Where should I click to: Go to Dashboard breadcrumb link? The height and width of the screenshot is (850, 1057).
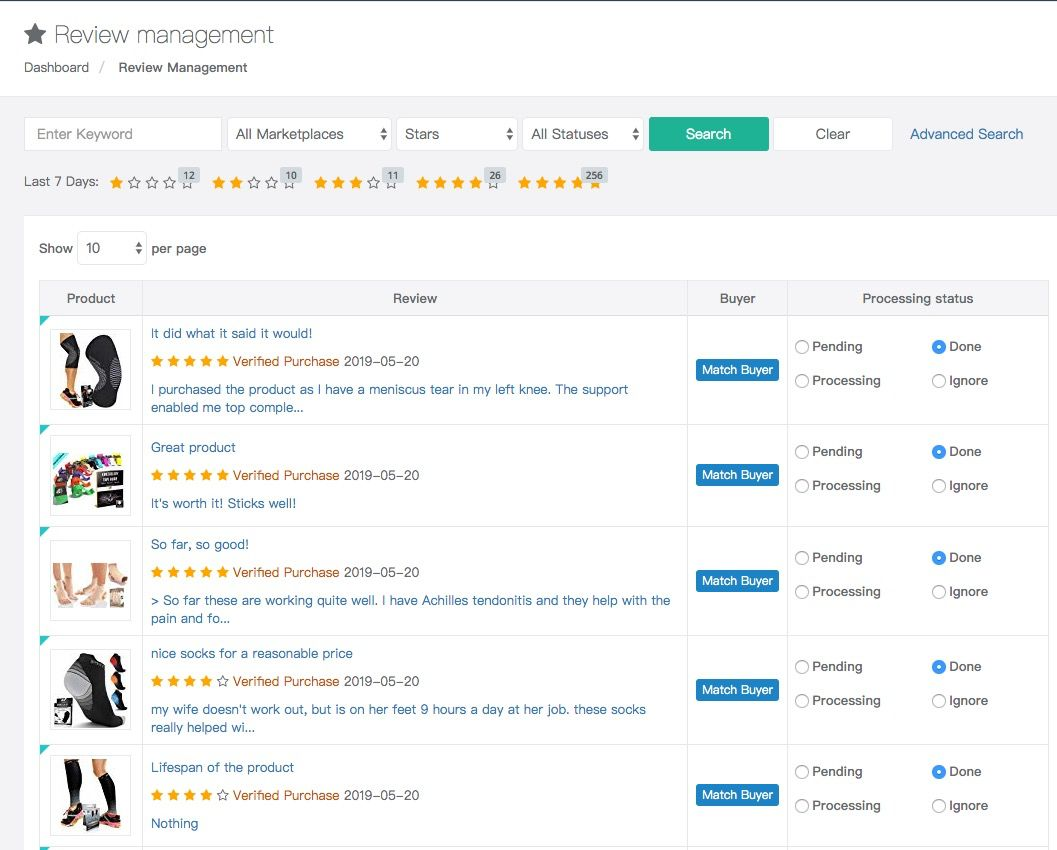(56, 68)
